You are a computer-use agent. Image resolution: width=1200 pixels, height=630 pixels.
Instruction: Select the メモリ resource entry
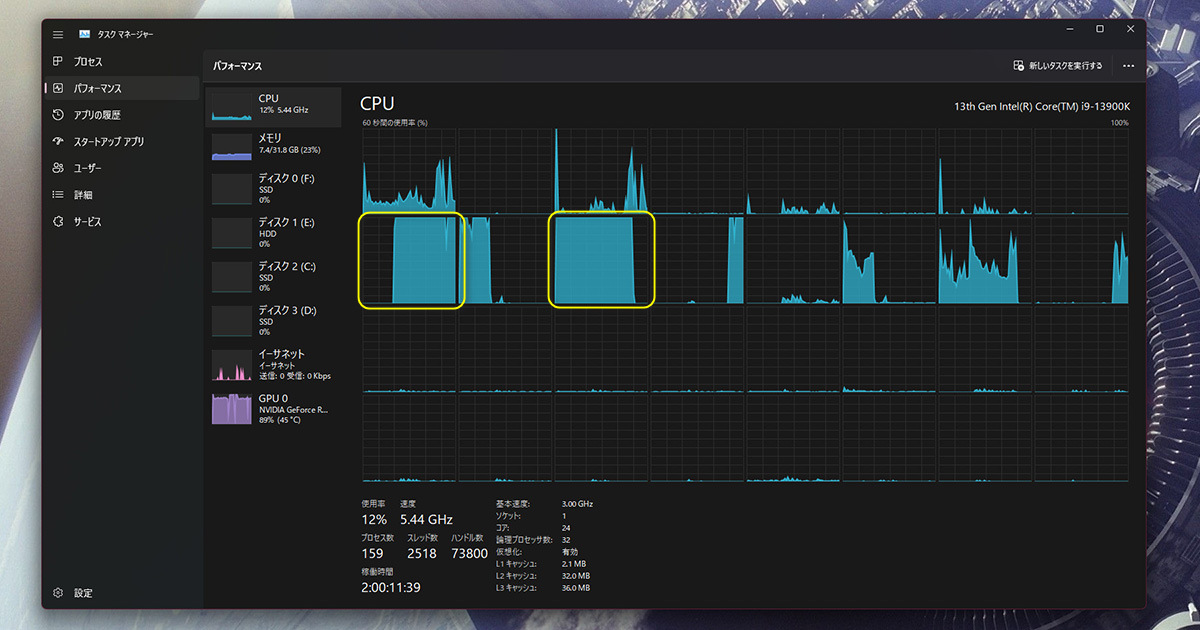273,145
